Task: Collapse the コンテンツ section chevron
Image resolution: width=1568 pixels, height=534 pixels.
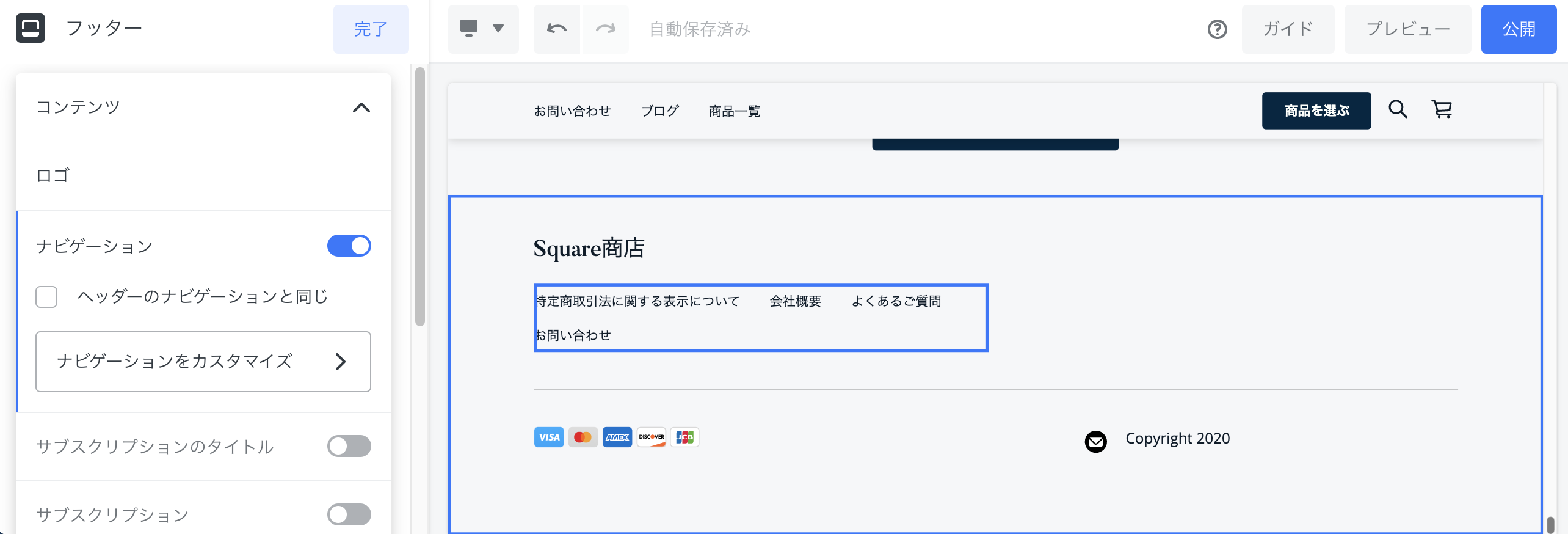Action: pyautogui.click(x=361, y=108)
